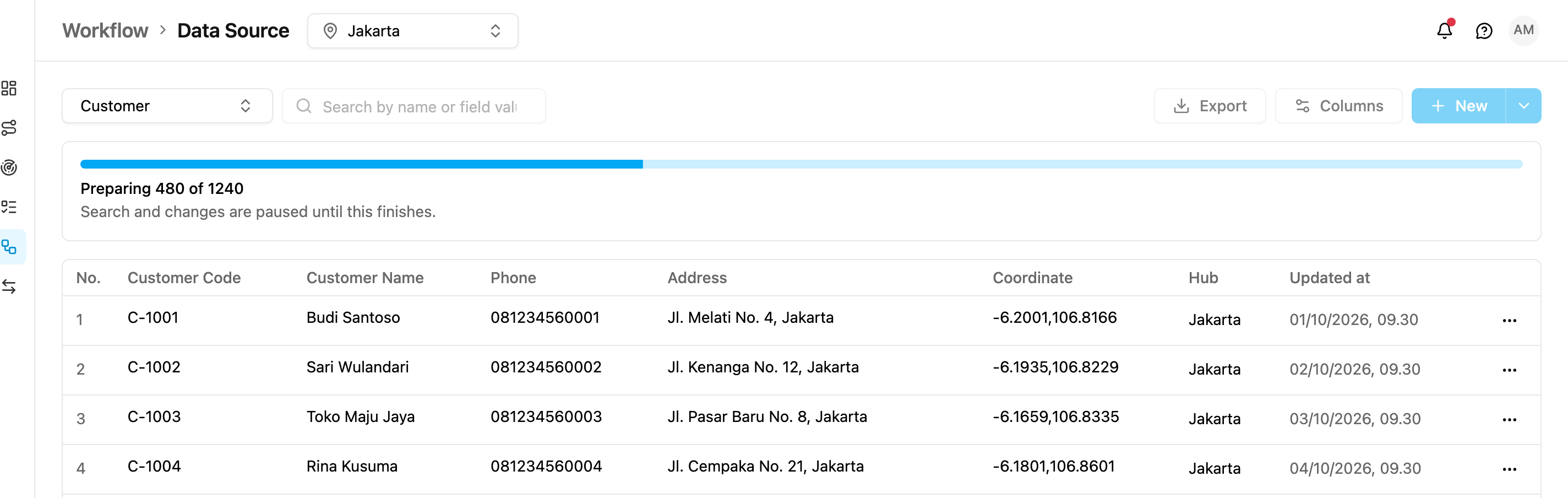
Task: Click phone 081234560003 cell
Action: (546, 416)
